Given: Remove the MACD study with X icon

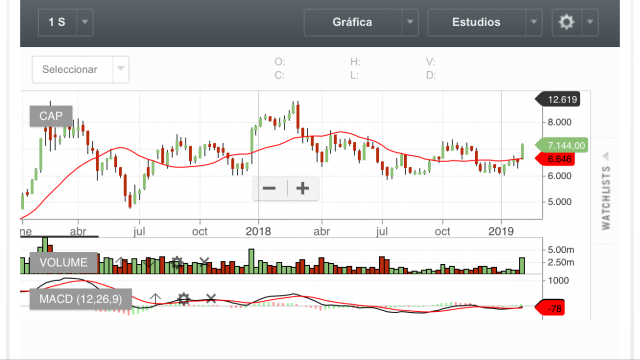Looking at the screenshot, I should [x=211, y=299].
